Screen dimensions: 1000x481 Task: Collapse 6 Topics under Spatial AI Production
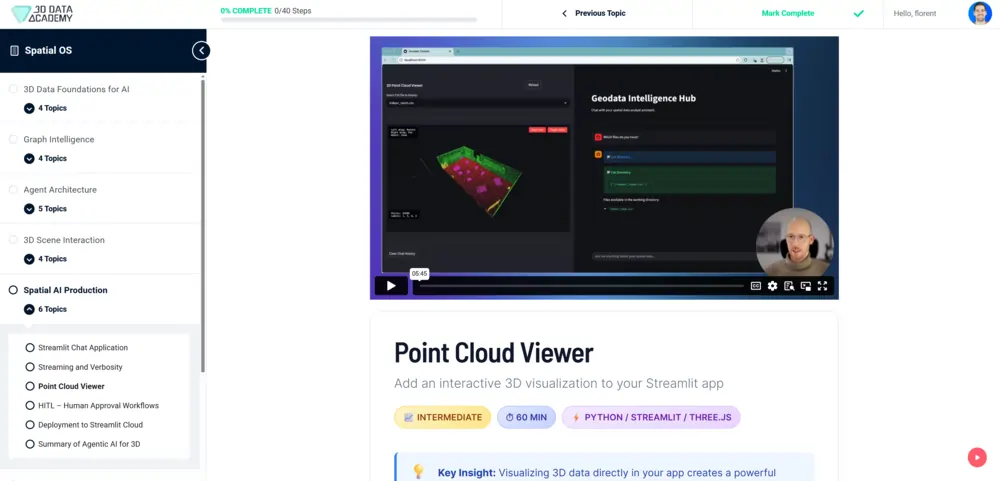pos(45,309)
